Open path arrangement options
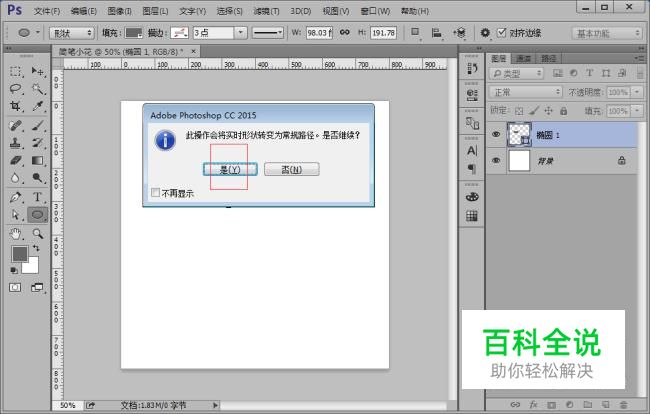650x414 pixels. (x=460, y=33)
